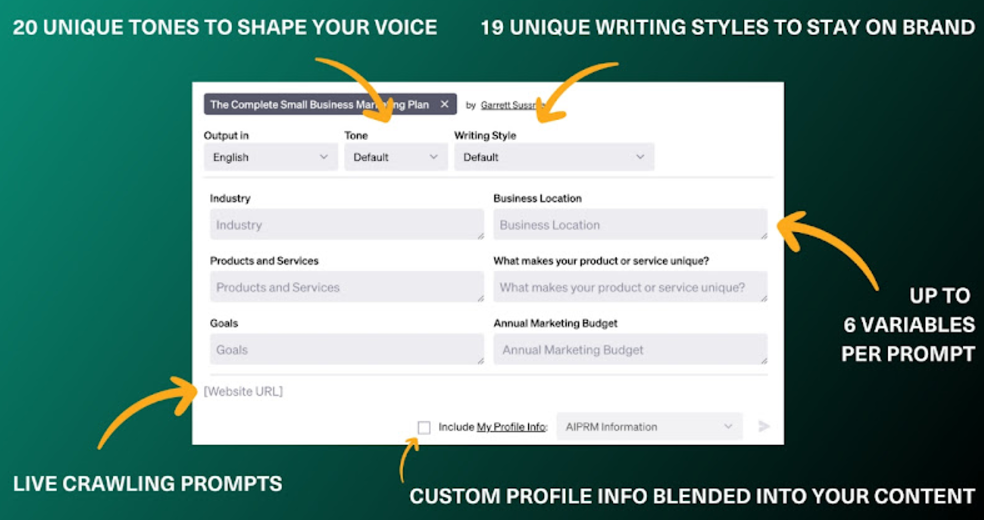Open the My Profile Info link
Viewport: 984px width, 520px height.
511,427
